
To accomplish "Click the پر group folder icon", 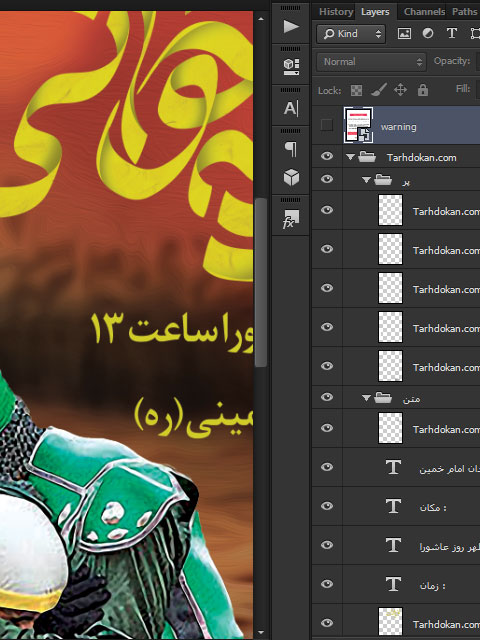I will tap(383, 179).
